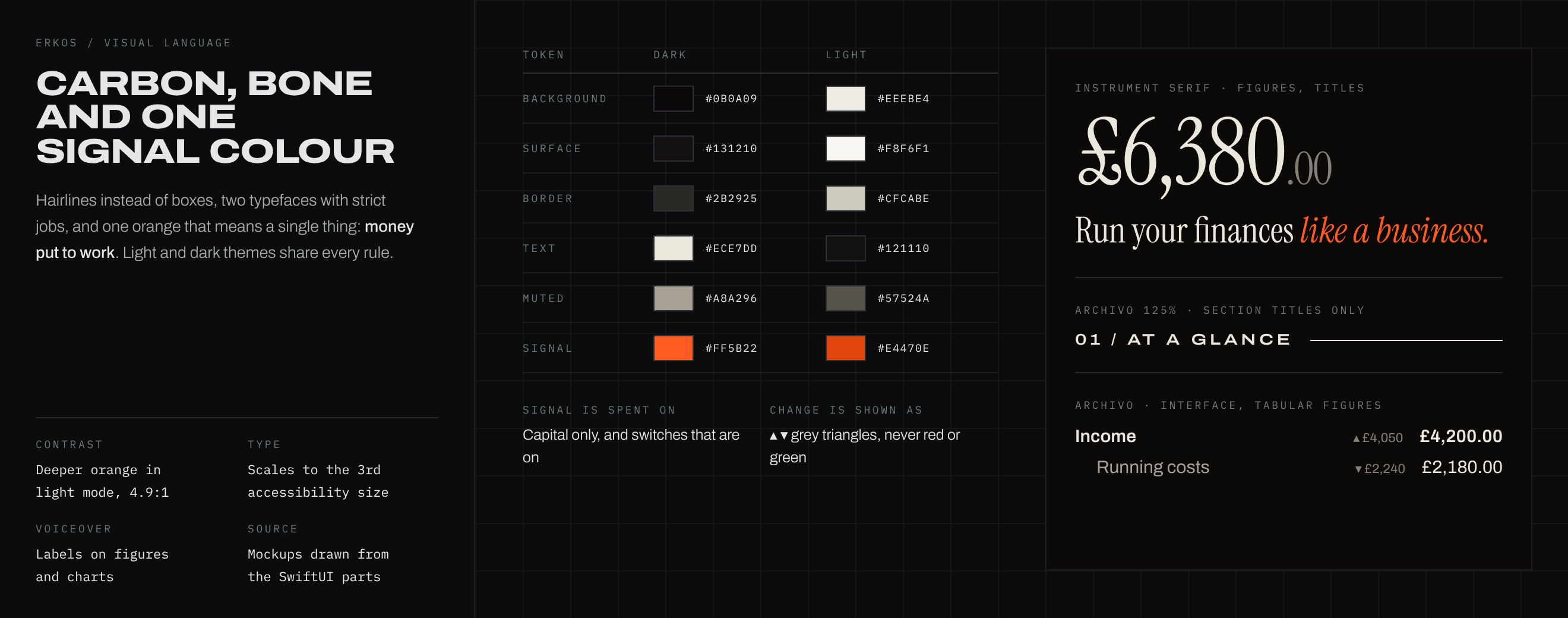Select the light Surface swatch #F8F6F1

(846, 149)
